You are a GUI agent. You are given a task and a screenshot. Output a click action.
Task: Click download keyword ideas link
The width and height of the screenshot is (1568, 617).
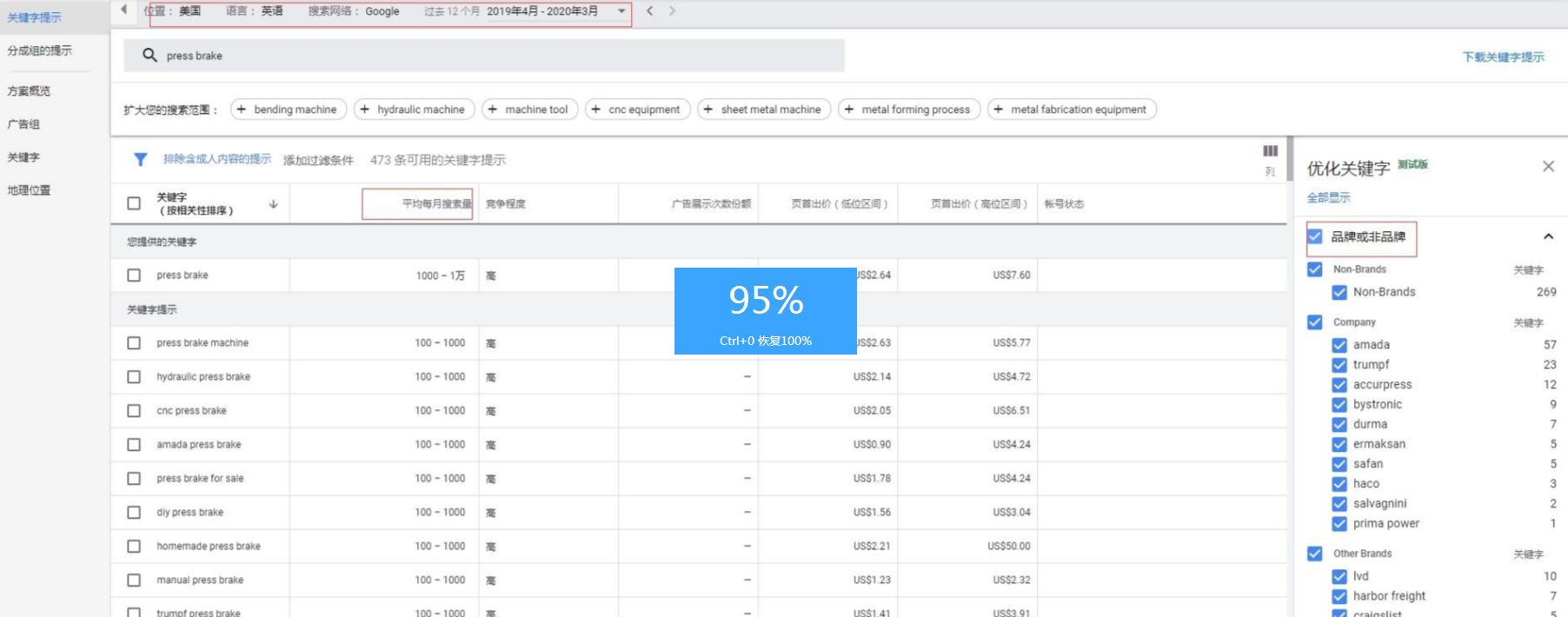(x=1503, y=56)
